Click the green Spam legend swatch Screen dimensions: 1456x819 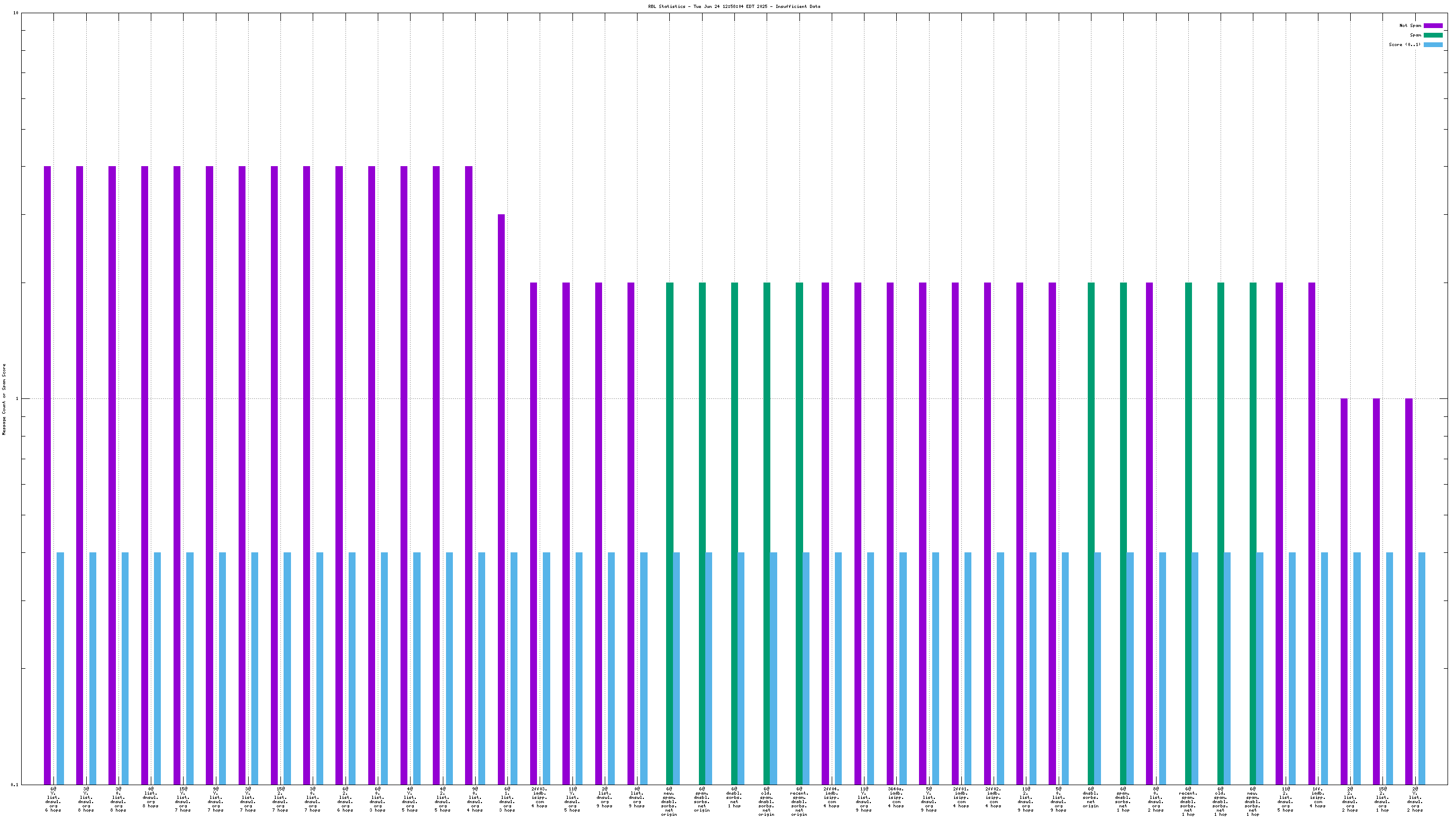pyautogui.click(x=1433, y=35)
